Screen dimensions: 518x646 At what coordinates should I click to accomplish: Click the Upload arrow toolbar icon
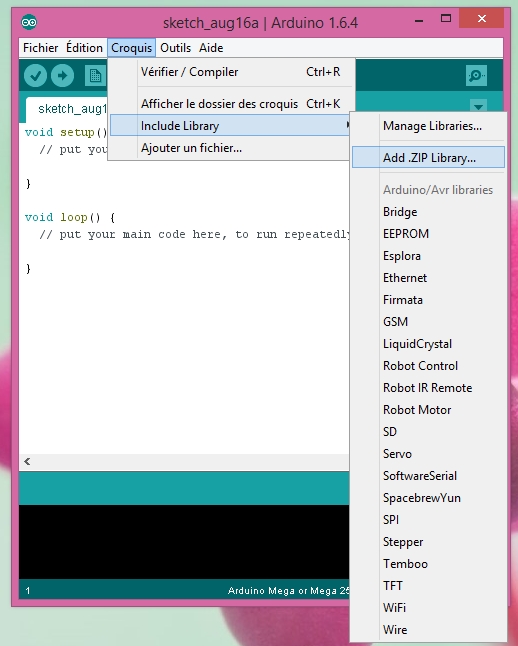(63, 76)
